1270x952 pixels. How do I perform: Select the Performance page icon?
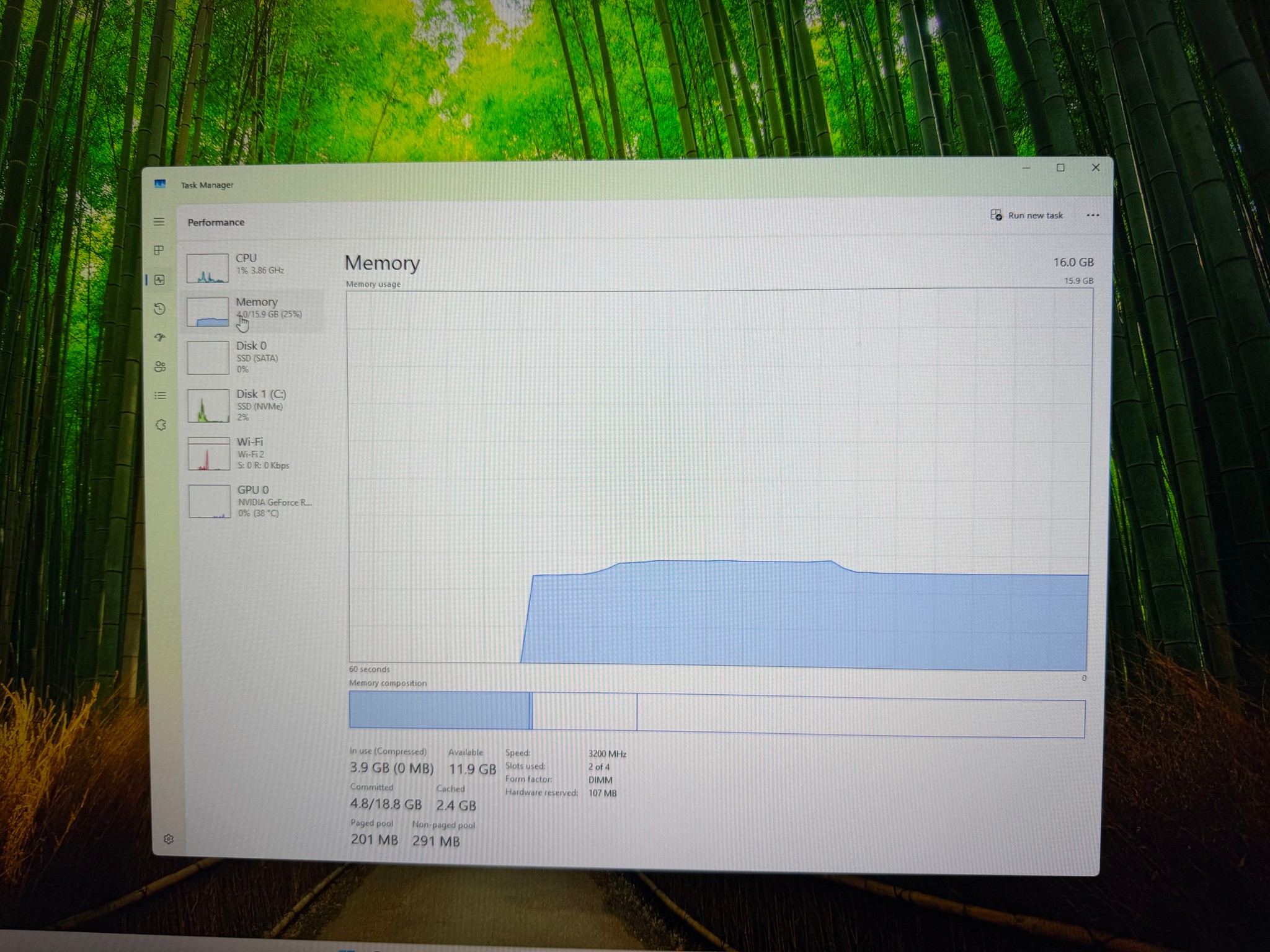pos(160,280)
